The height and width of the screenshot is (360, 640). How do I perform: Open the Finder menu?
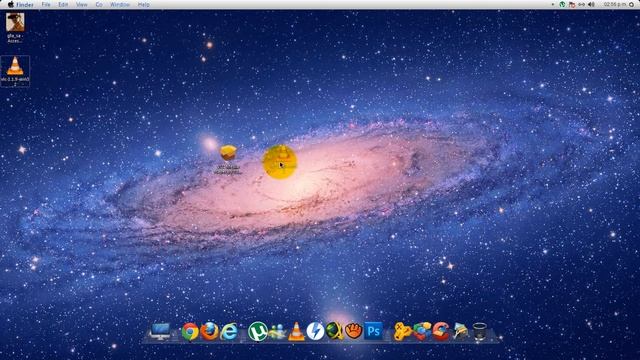[x=25, y=4]
